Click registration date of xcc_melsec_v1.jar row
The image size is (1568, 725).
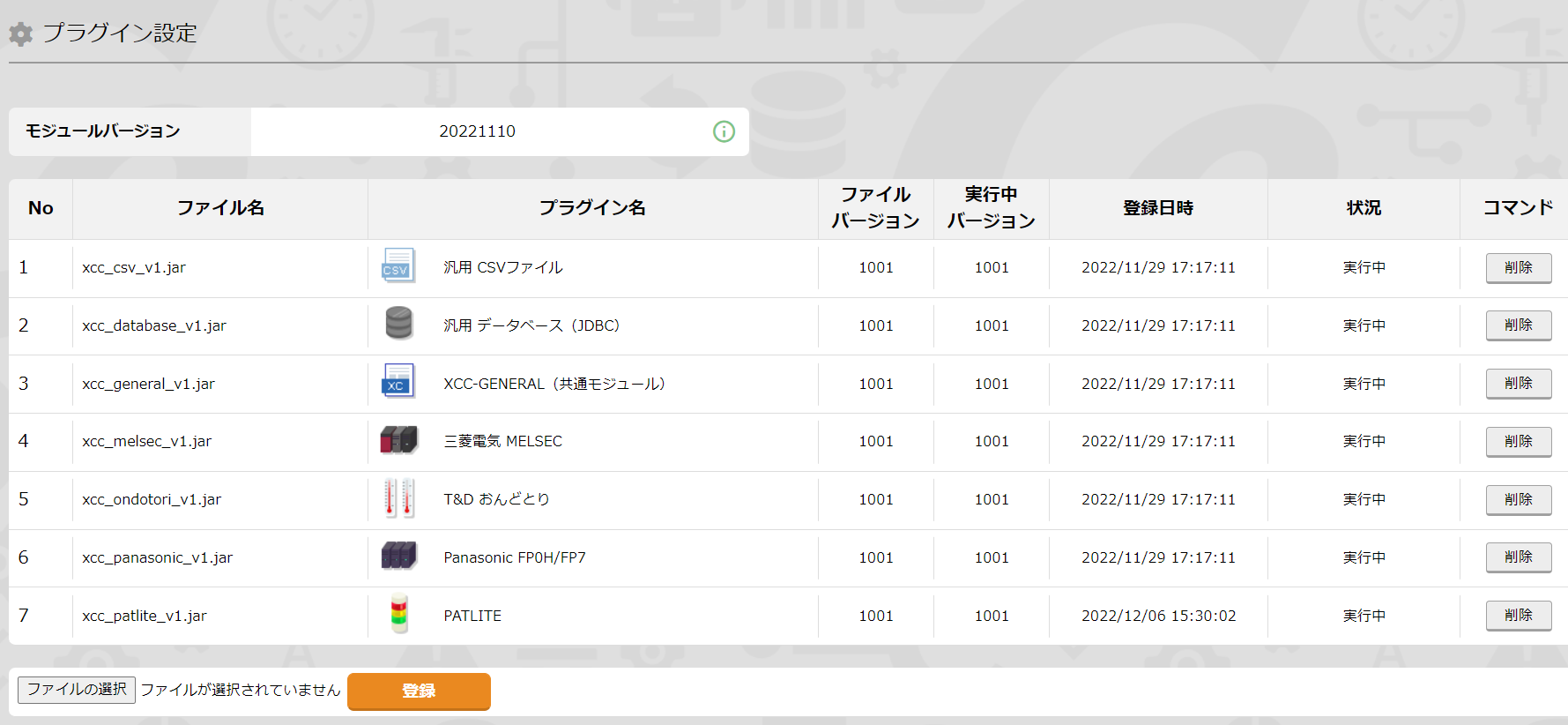coord(1158,441)
